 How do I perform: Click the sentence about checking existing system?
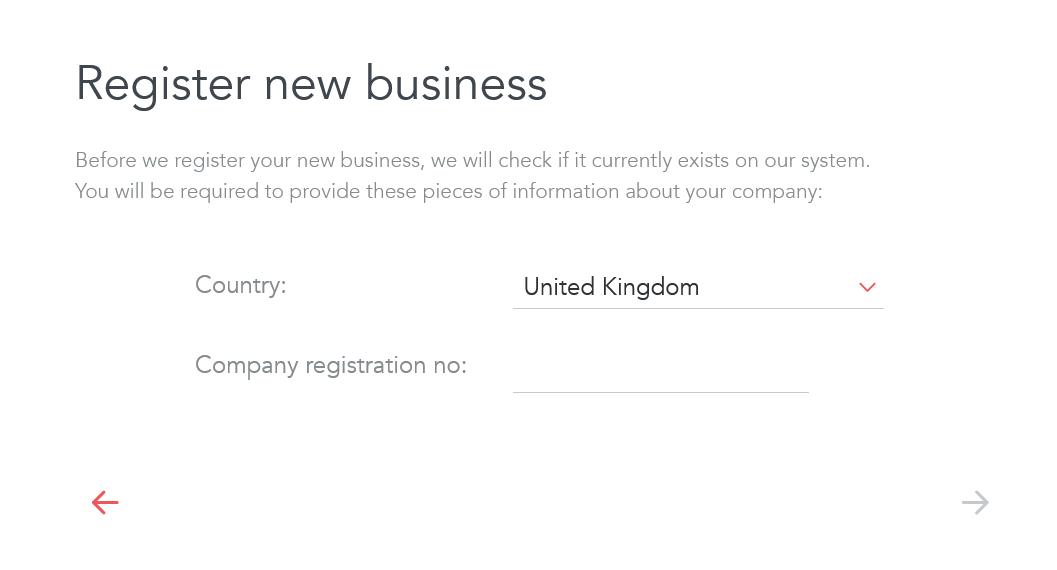point(473,160)
